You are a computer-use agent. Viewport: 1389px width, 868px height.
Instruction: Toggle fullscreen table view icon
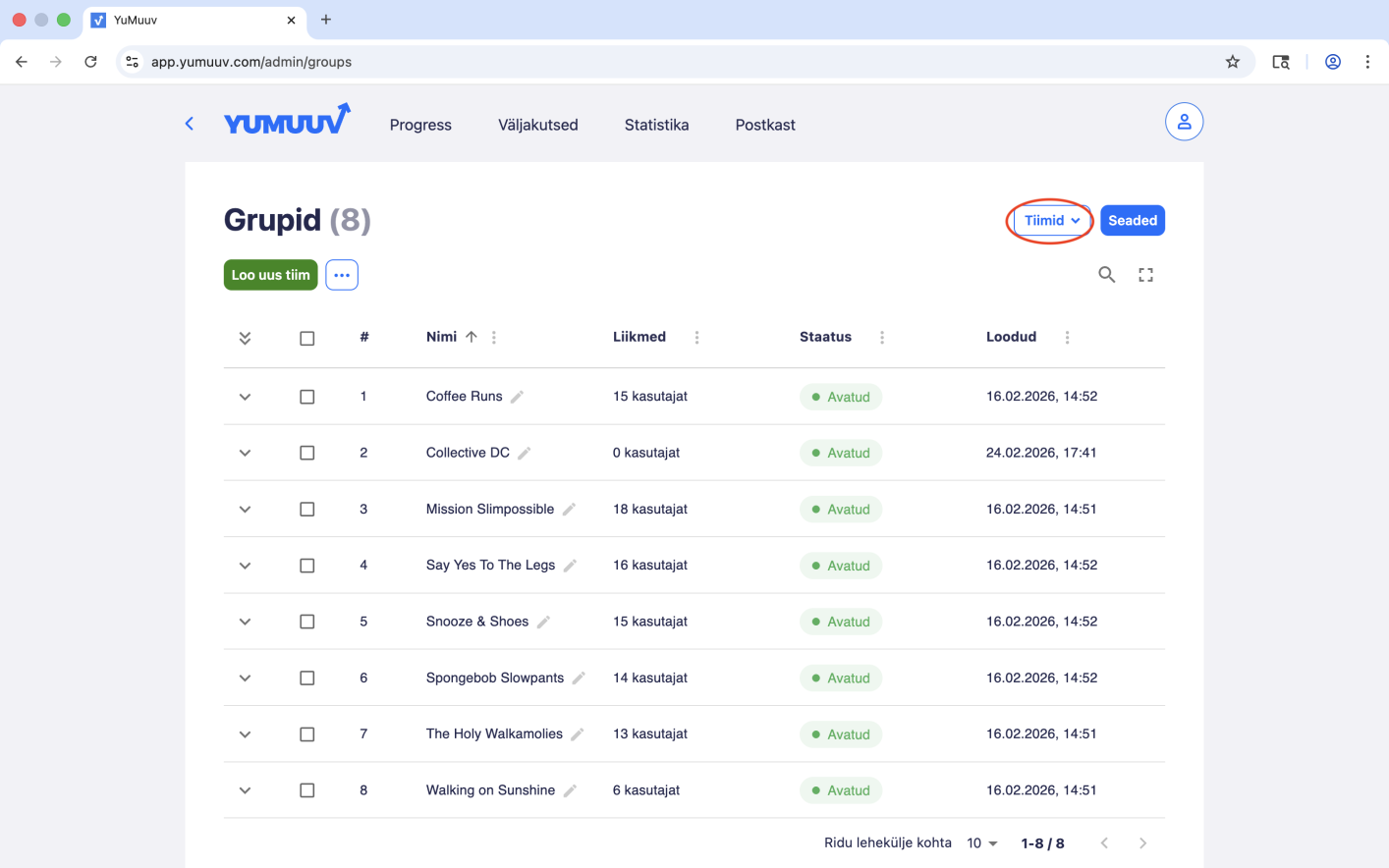(1145, 275)
